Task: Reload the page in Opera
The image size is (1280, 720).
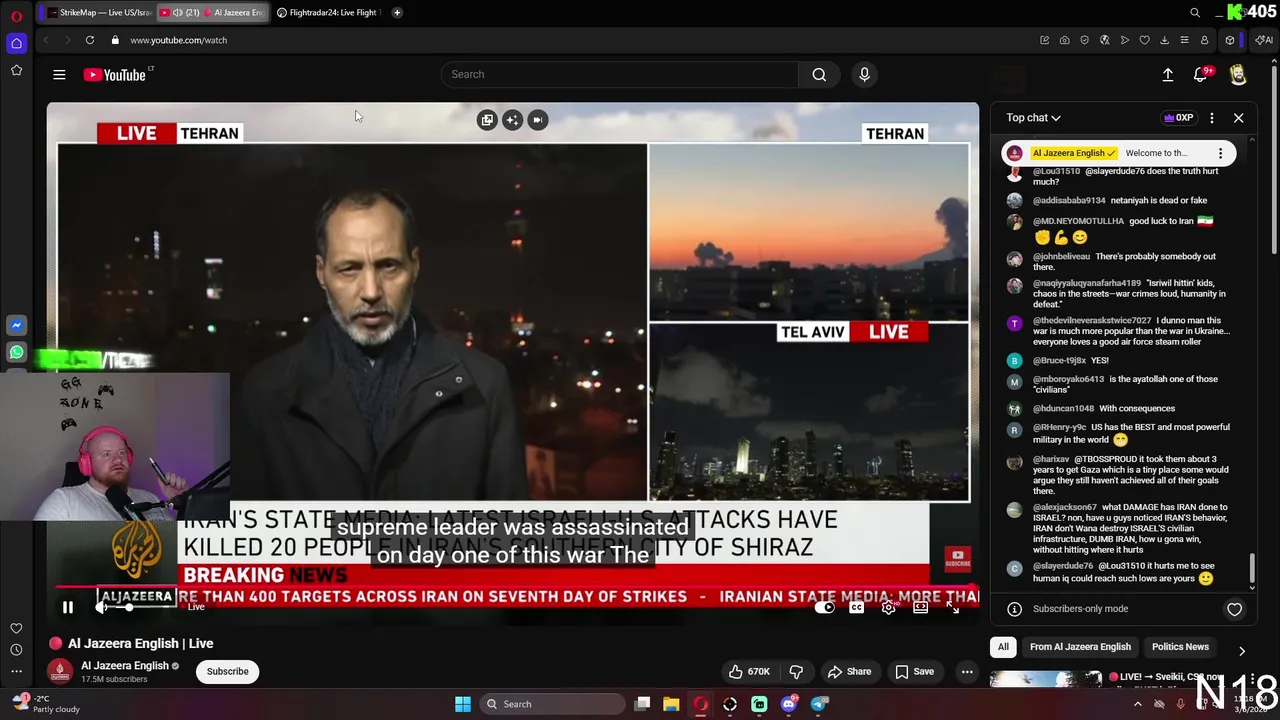Action: coord(89,40)
